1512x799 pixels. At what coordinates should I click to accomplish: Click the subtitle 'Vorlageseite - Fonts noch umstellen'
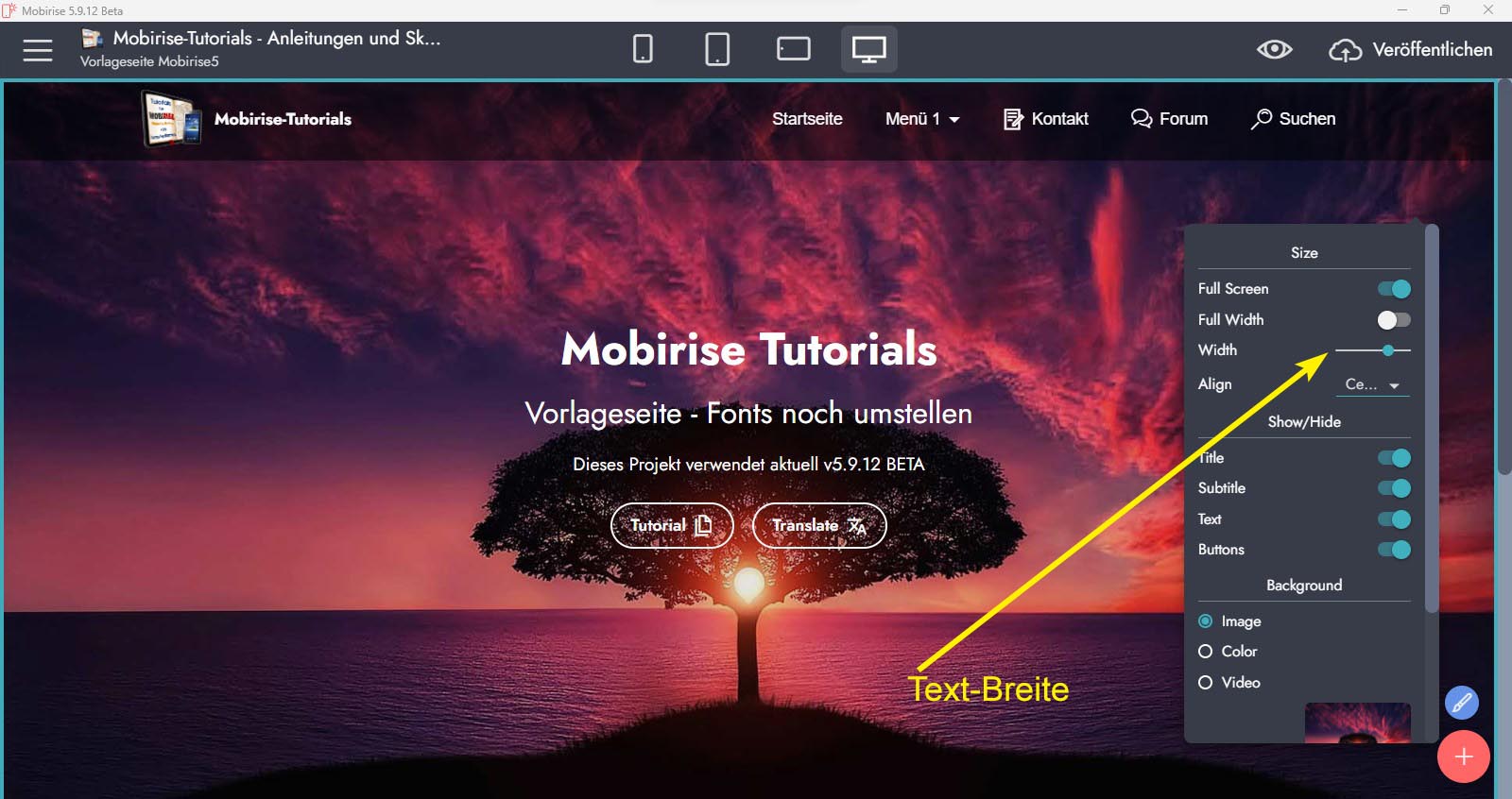tap(748, 414)
